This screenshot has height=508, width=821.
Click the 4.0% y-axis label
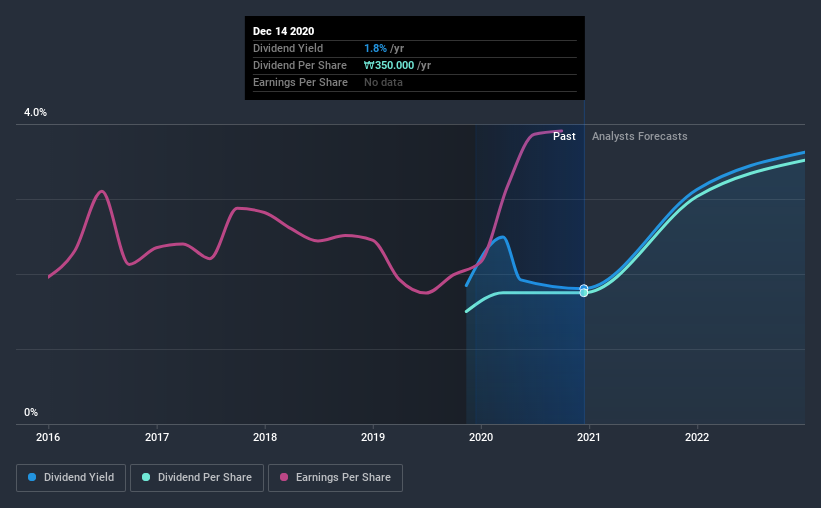click(35, 112)
